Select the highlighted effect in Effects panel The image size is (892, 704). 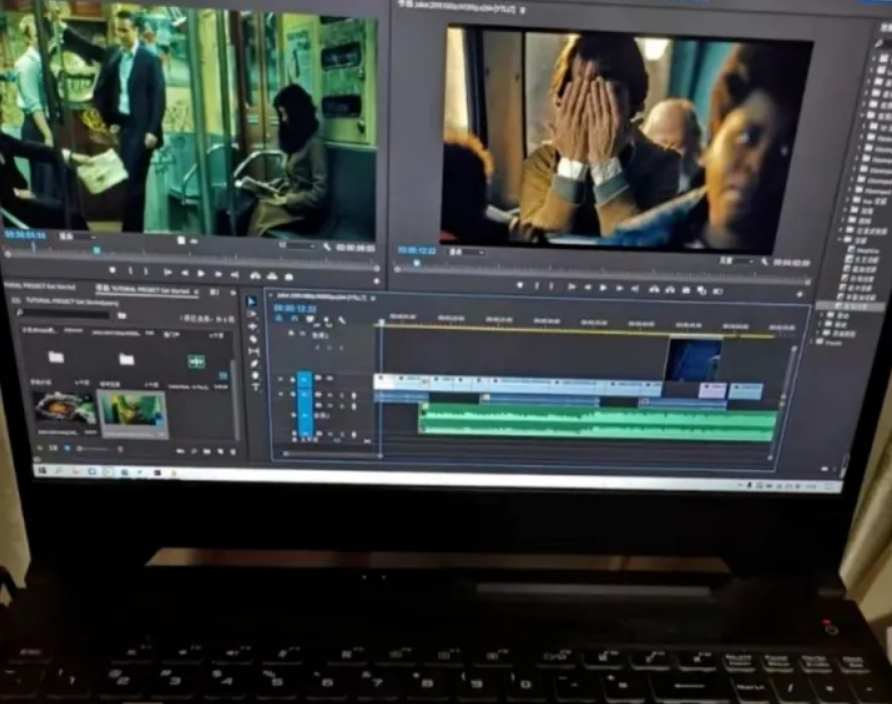point(848,307)
